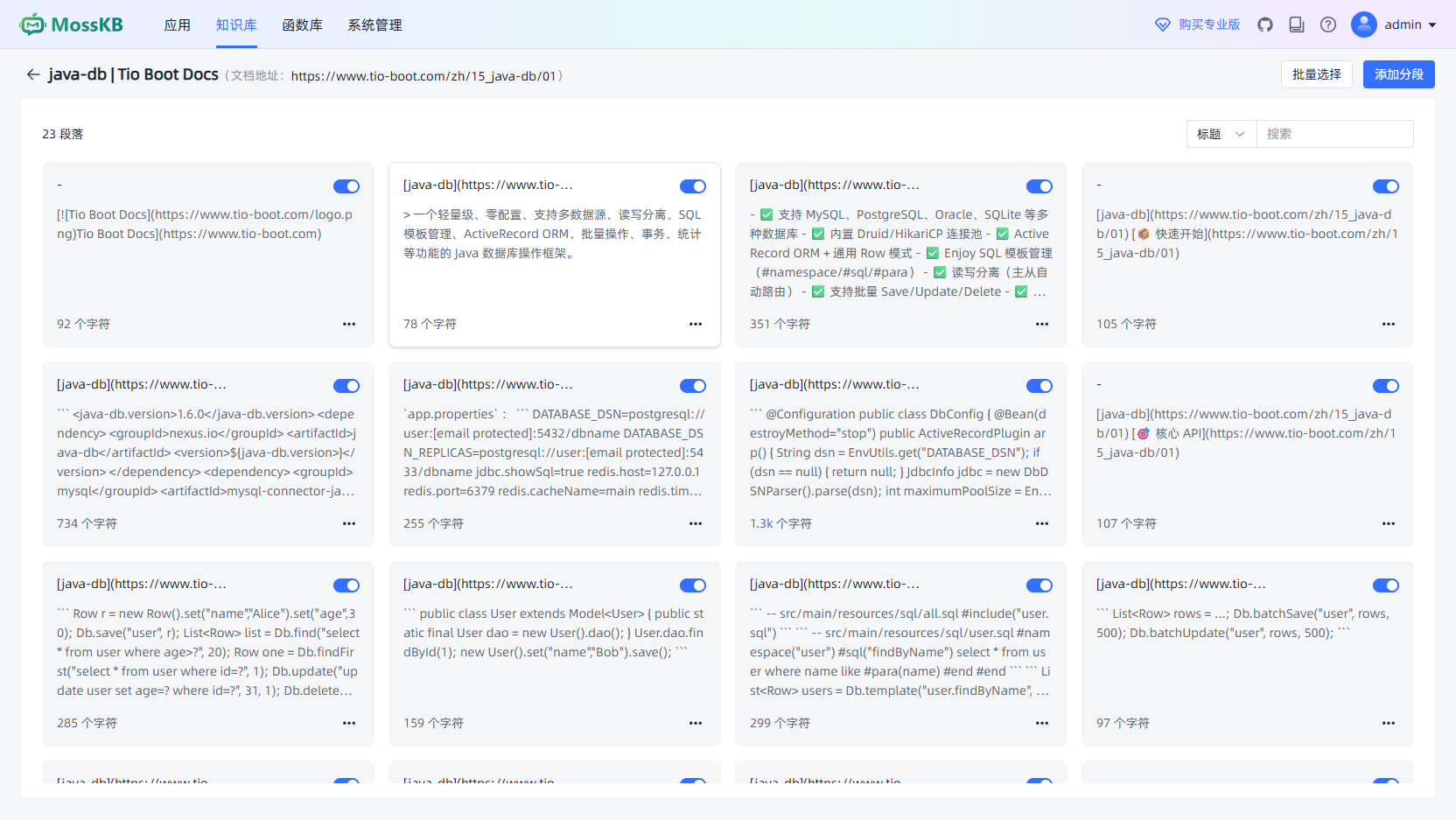Toggle the java-db.version dependency segment switch

(346, 386)
